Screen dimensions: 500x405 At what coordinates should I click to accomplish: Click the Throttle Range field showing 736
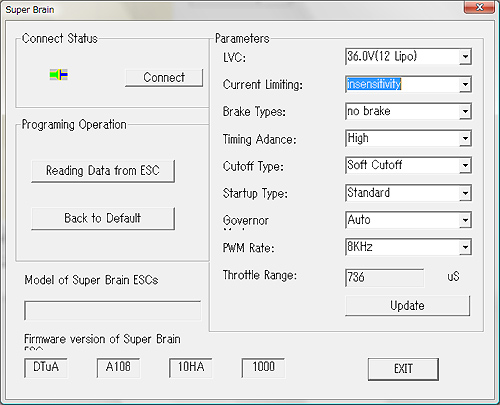(385, 278)
